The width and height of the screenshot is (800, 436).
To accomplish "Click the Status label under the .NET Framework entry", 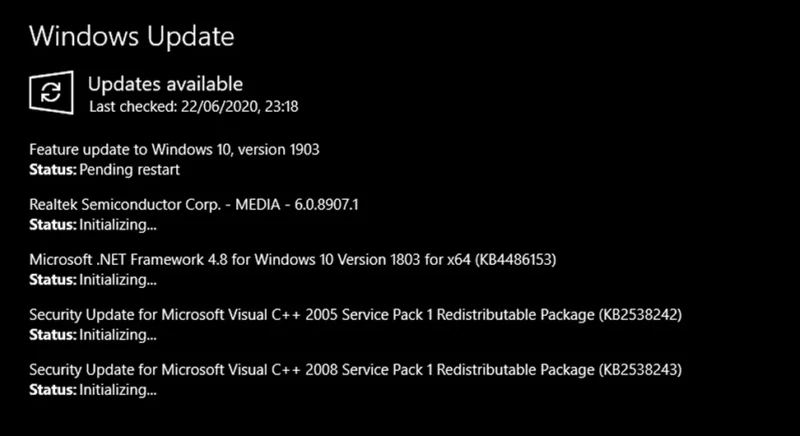I will 53,280.
